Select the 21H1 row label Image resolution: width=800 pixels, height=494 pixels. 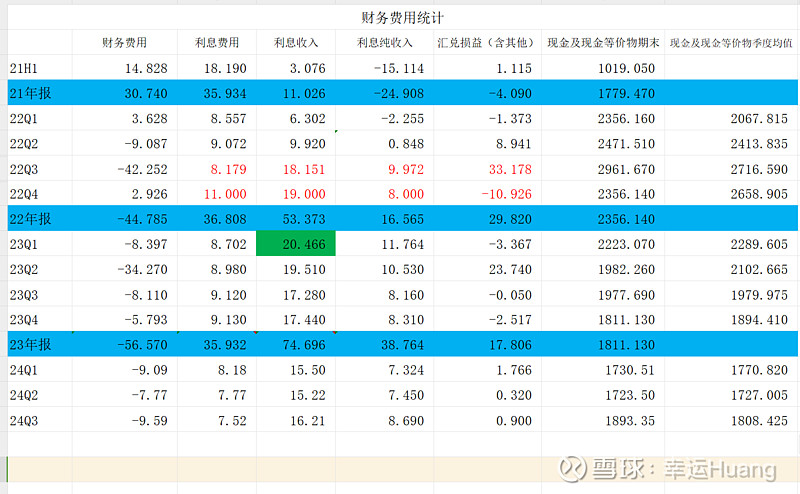pyautogui.click(x=23, y=68)
